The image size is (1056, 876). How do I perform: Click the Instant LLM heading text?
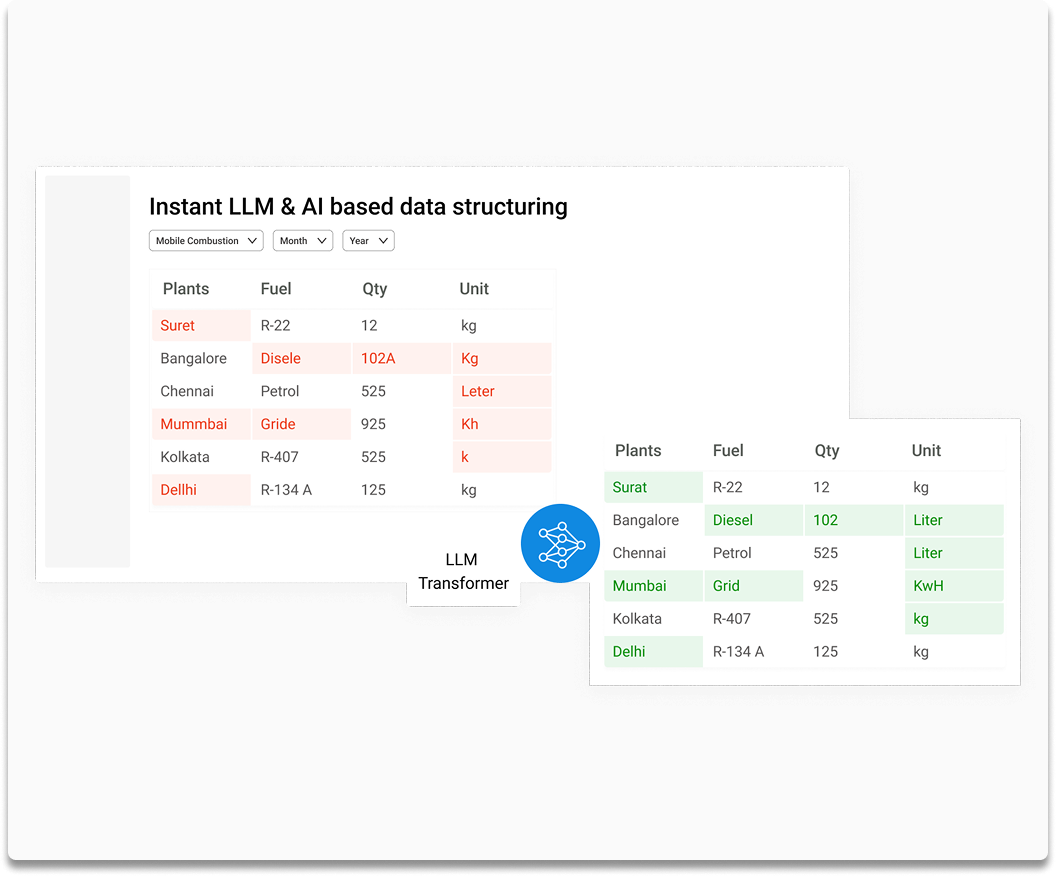pyautogui.click(x=358, y=206)
